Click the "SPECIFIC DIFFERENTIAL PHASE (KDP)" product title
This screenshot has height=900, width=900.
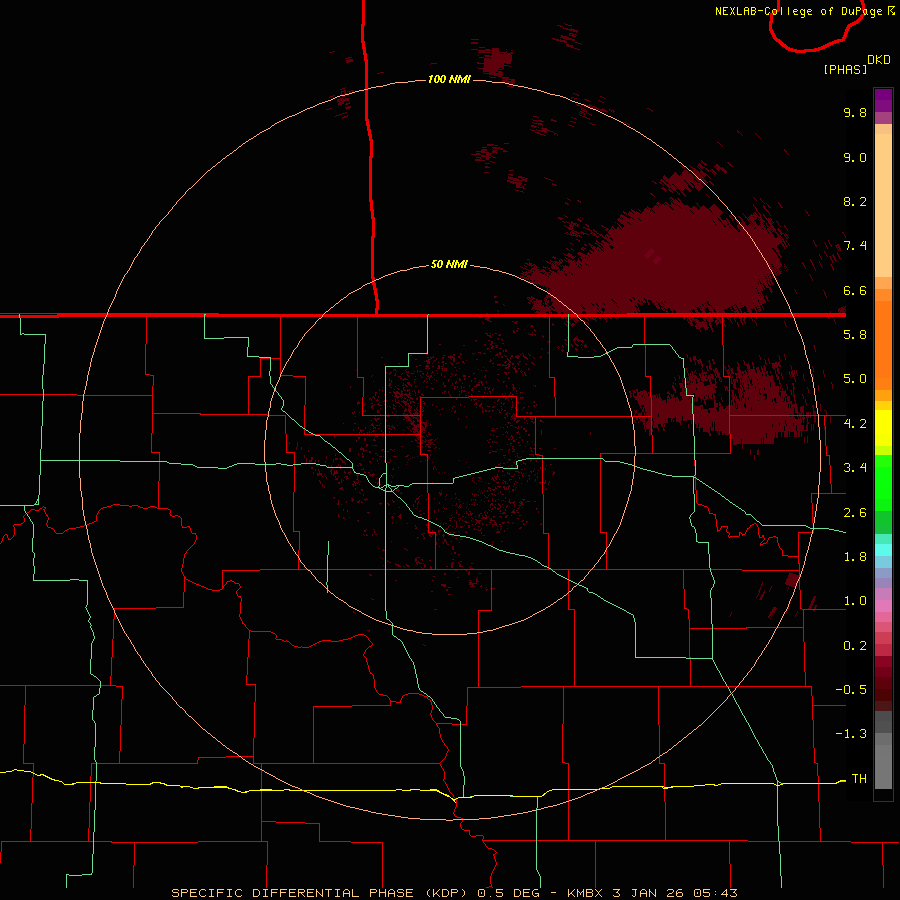[x=321, y=893]
